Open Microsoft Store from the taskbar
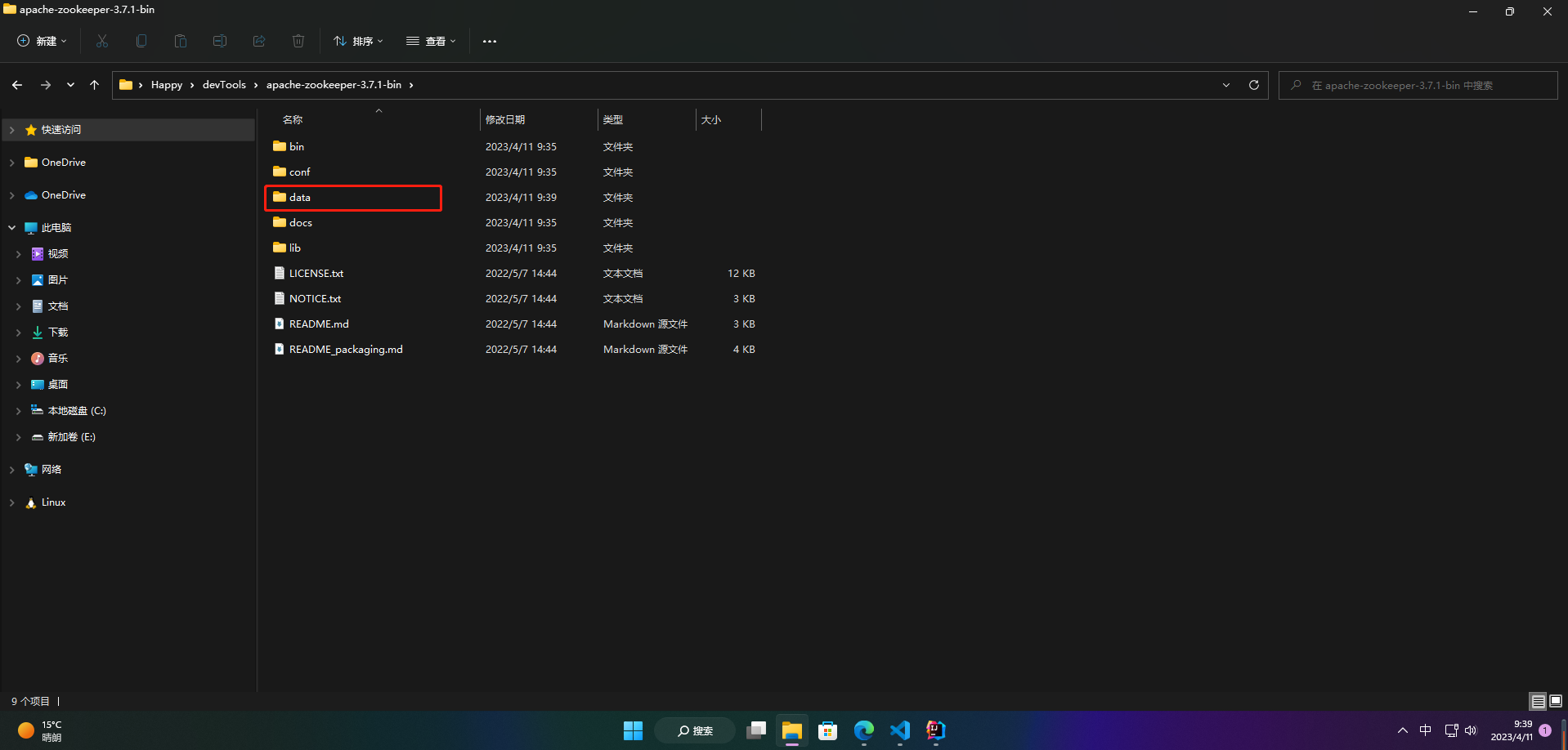1568x750 pixels. [x=828, y=730]
